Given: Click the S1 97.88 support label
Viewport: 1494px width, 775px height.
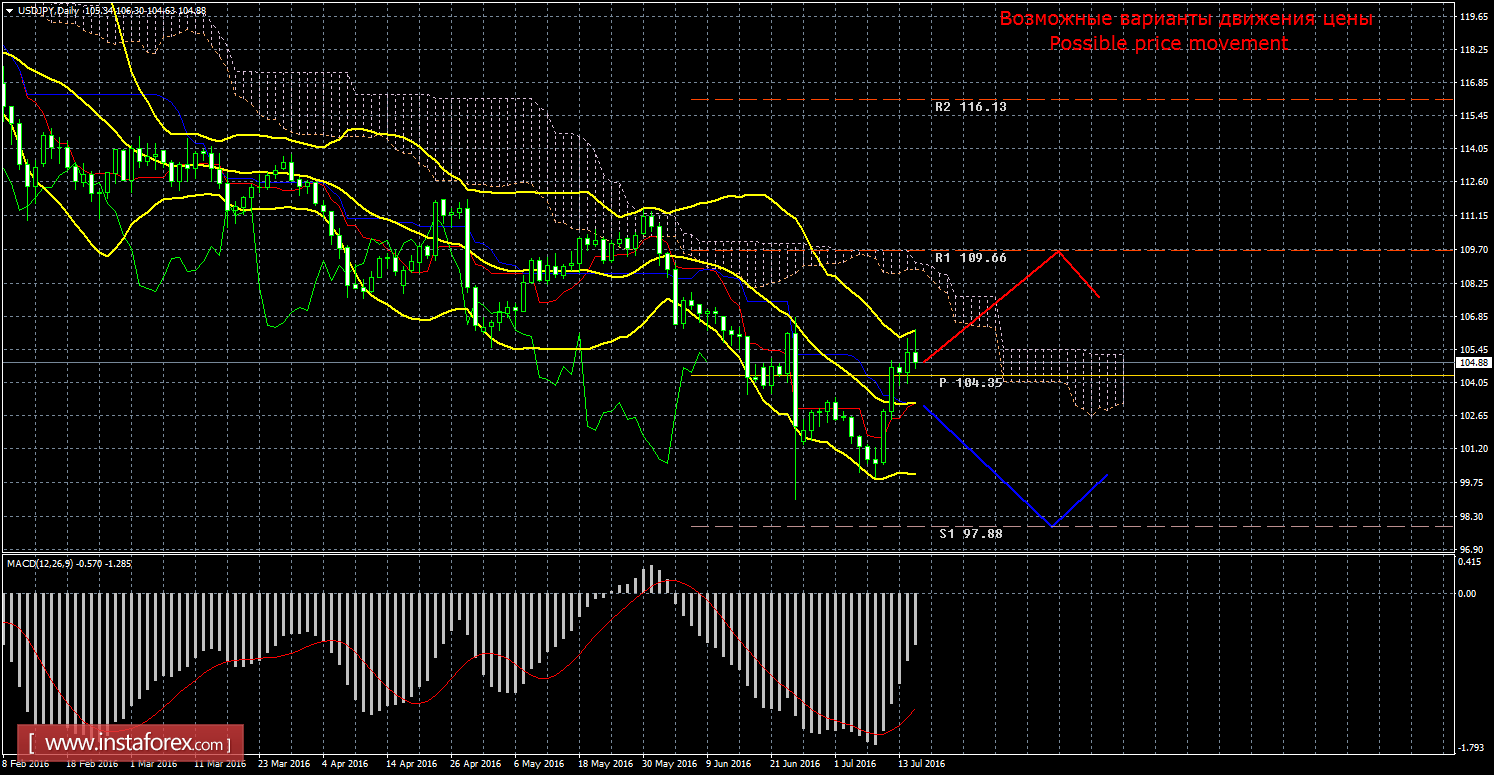Looking at the screenshot, I should [970, 534].
